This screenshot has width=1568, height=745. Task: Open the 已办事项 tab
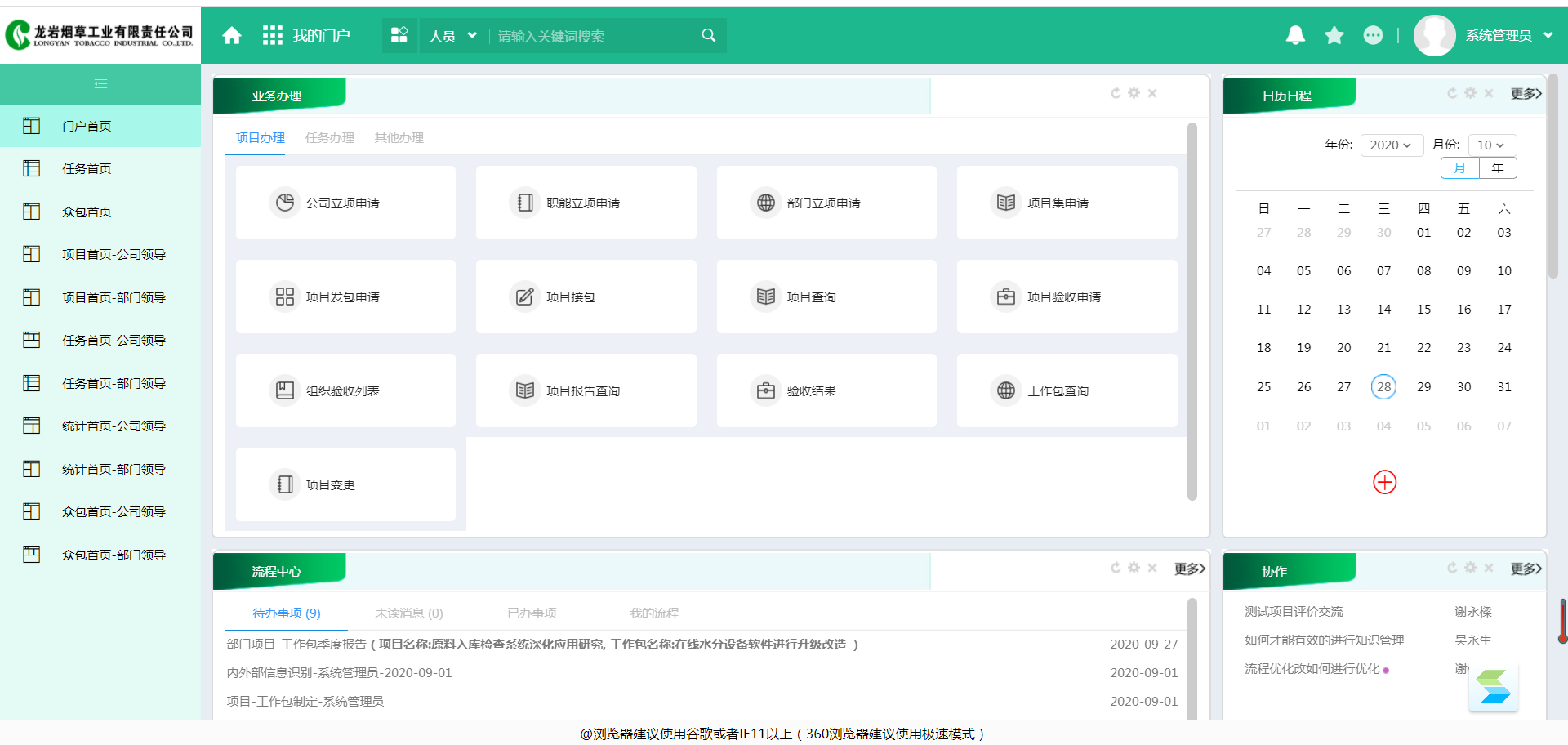[532, 613]
